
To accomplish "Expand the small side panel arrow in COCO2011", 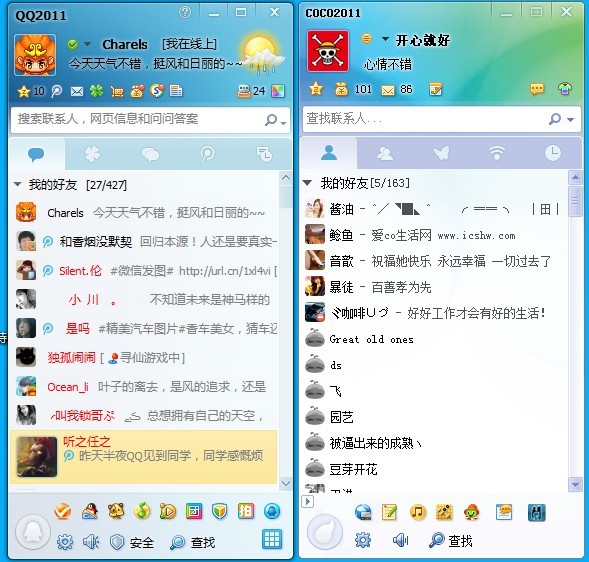I will (x=307, y=502).
